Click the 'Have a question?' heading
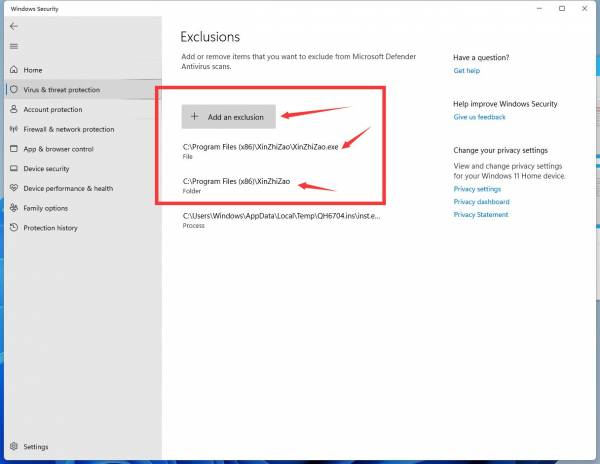Screen dimensions: 600x464 pos(481,57)
